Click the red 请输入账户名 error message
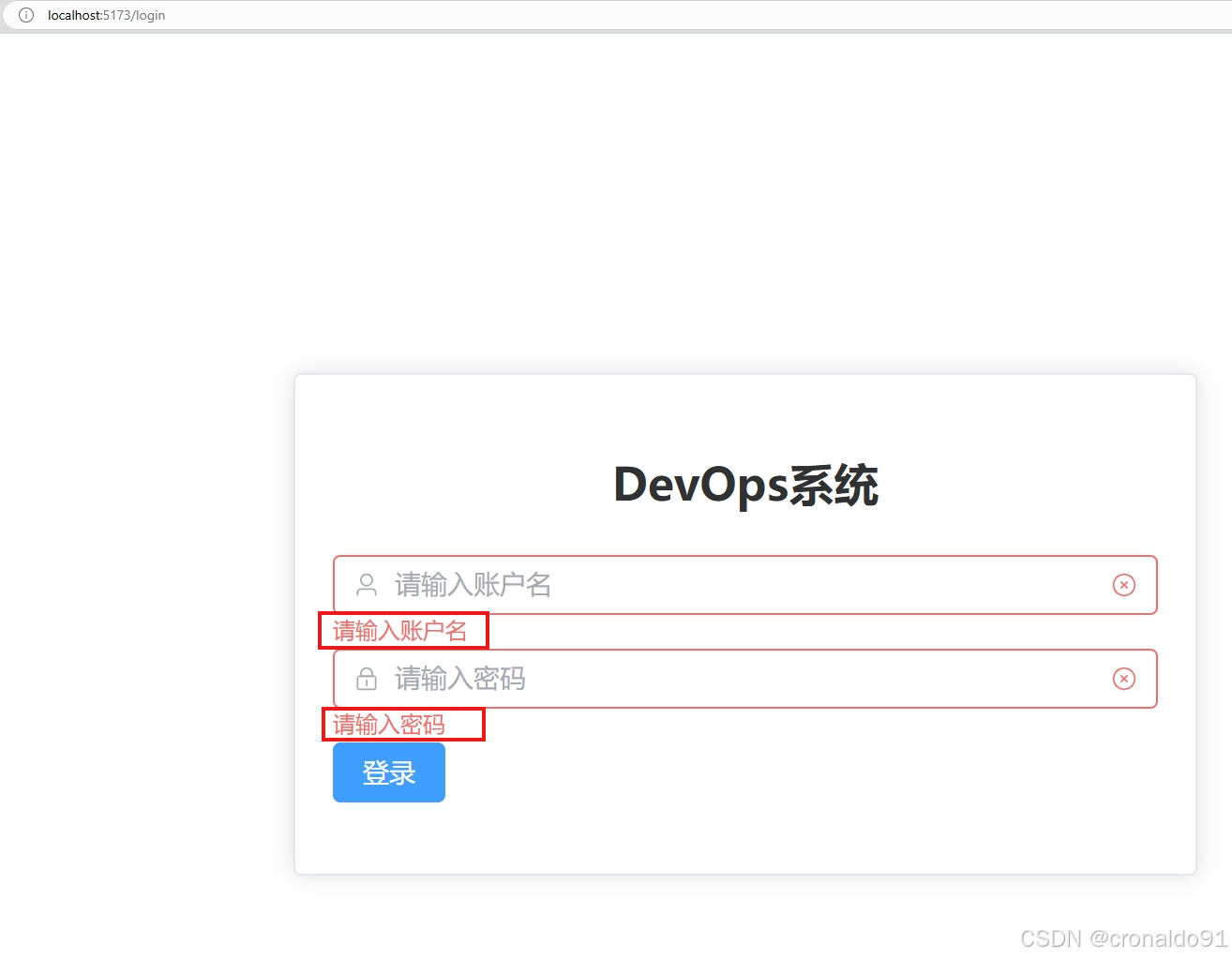The image size is (1232, 959). (x=400, y=631)
